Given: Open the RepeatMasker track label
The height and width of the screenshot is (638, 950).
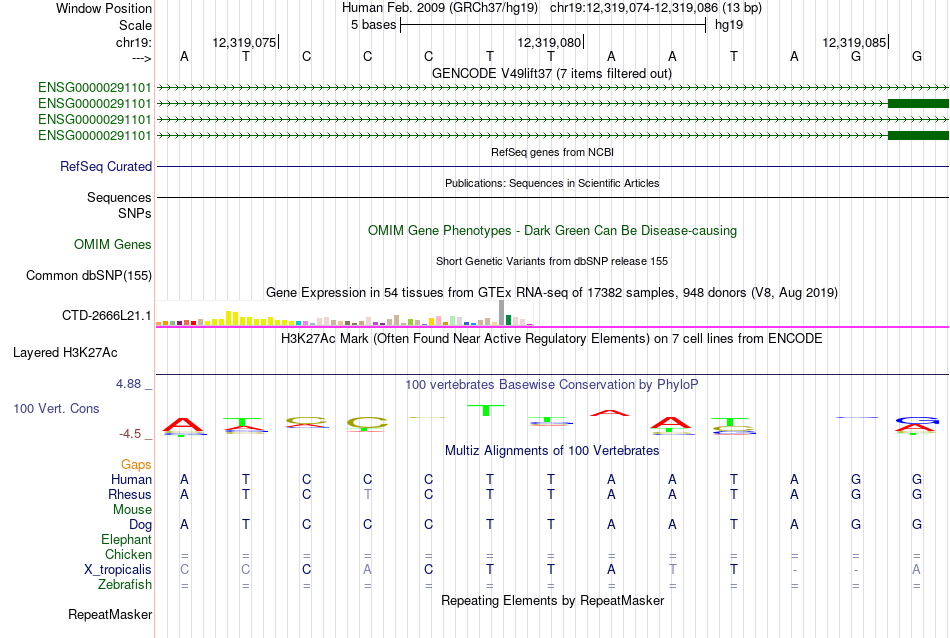Looking at the screenshot, I should 110,614.
